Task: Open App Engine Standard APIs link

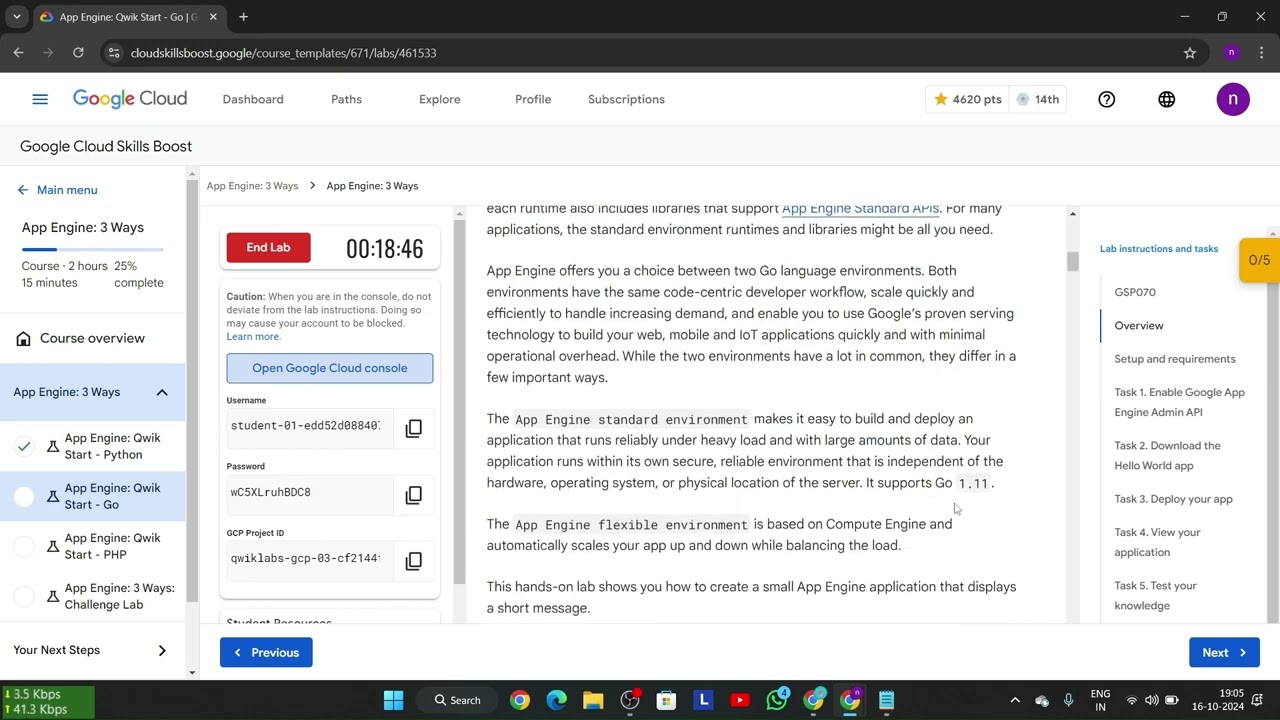Action: coord(860,209)
